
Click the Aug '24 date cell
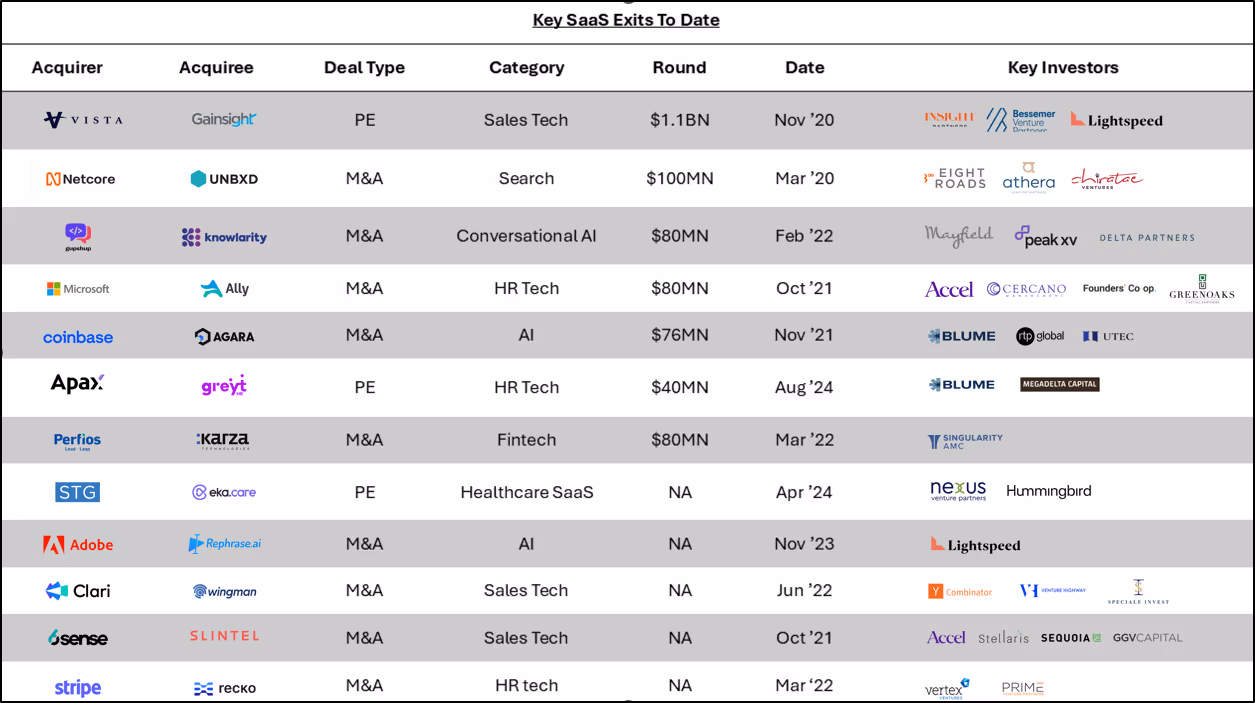pyautogui.click(x=804, y=387)
